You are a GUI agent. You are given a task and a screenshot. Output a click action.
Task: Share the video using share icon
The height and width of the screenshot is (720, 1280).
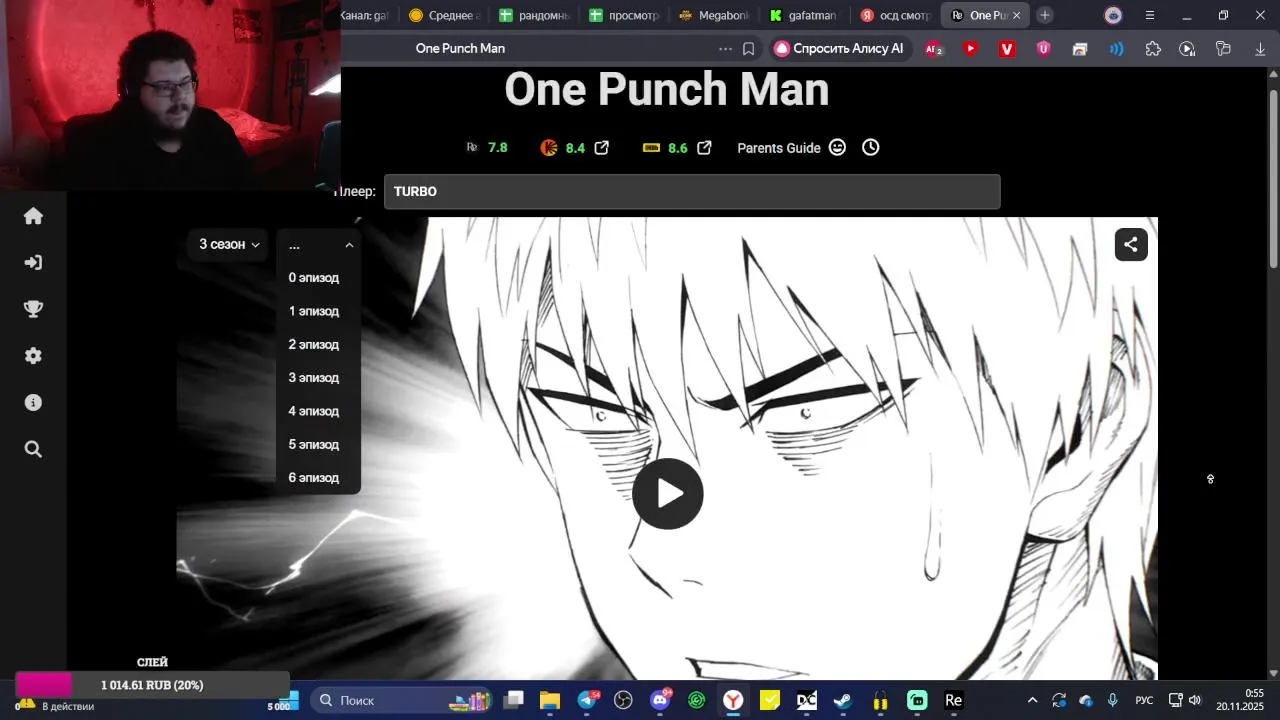(x=1131, y=244)
